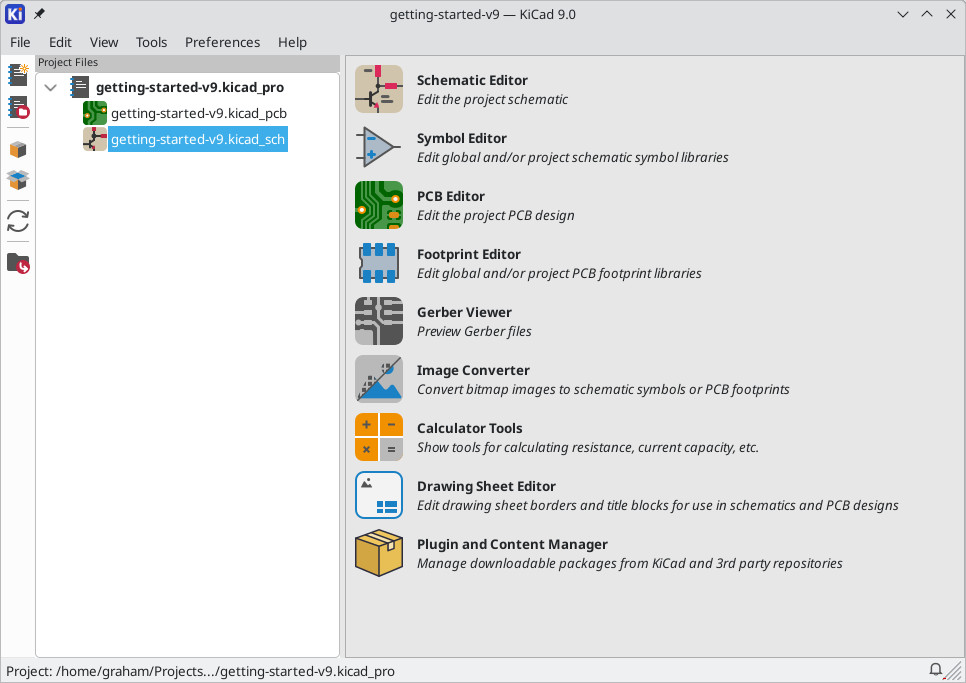Viewport: 966px width, 683px height.
Task: Click the notifications bell in status bar
Action: click(x=935, y=669)
